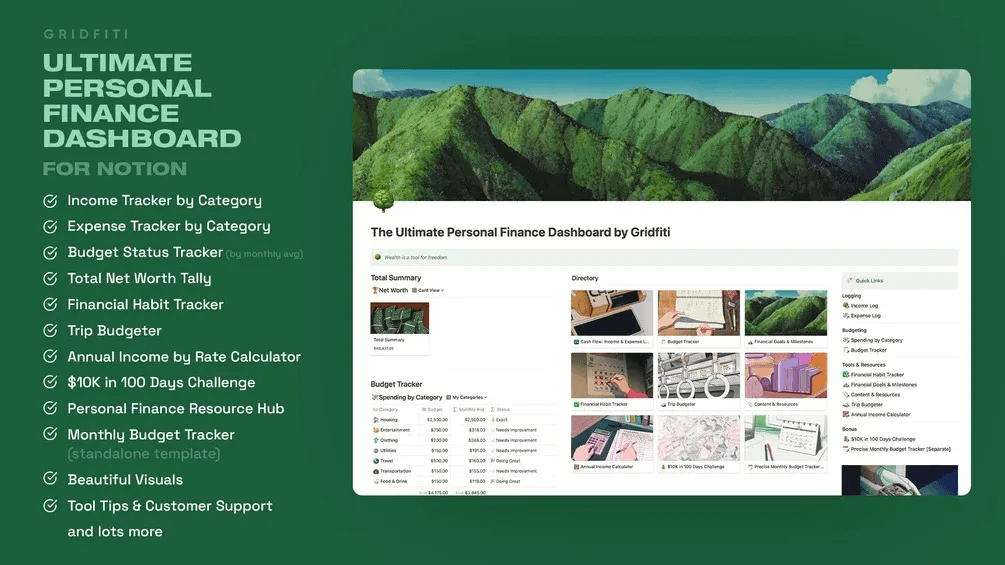Click the Category column header

(x=386, y=409)
